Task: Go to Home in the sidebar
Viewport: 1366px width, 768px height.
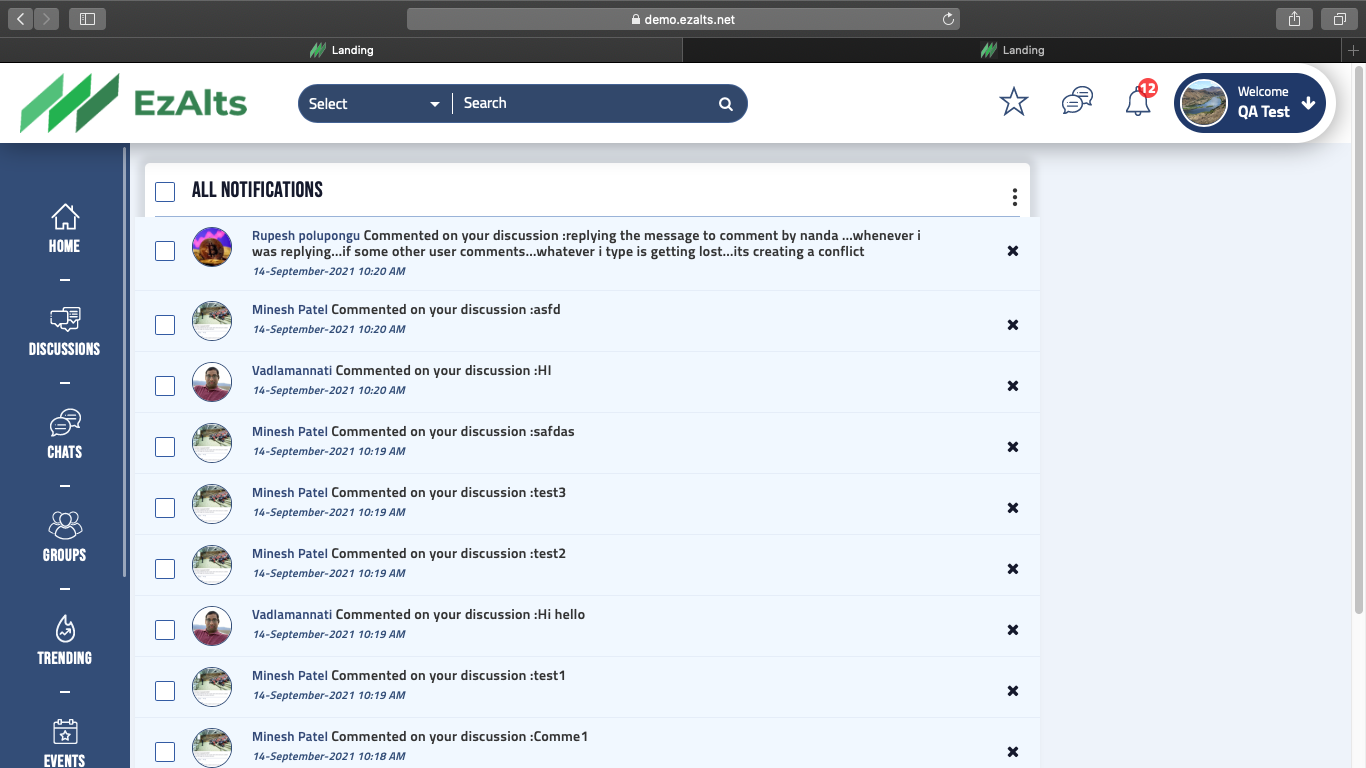Action: coord(64,228)
